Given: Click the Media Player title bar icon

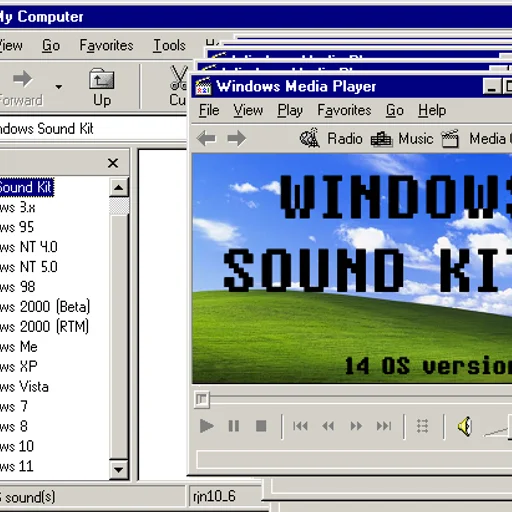Looking at the screenshot, I should coord(203,87).
